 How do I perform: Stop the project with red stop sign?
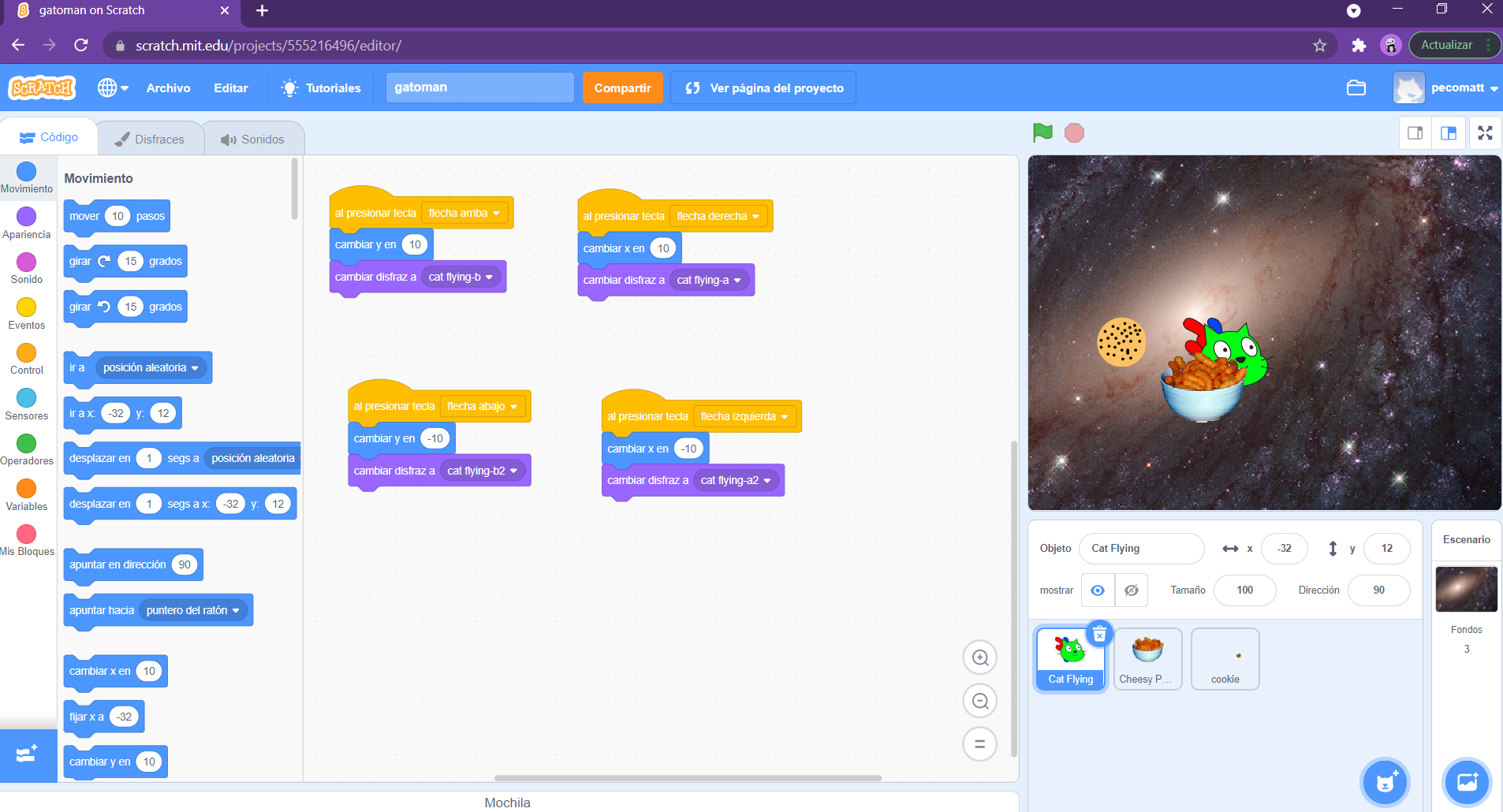pos(1074,133)
